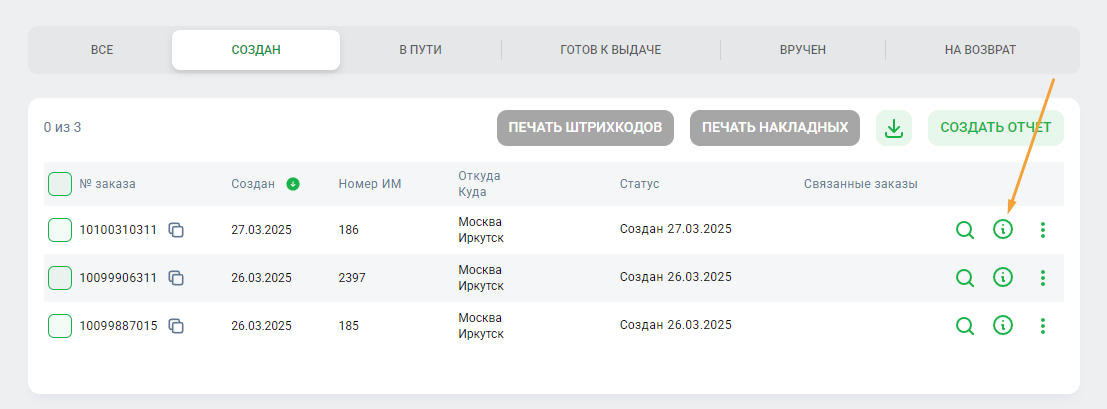Show info for order 10100310311

(1003, 230)
